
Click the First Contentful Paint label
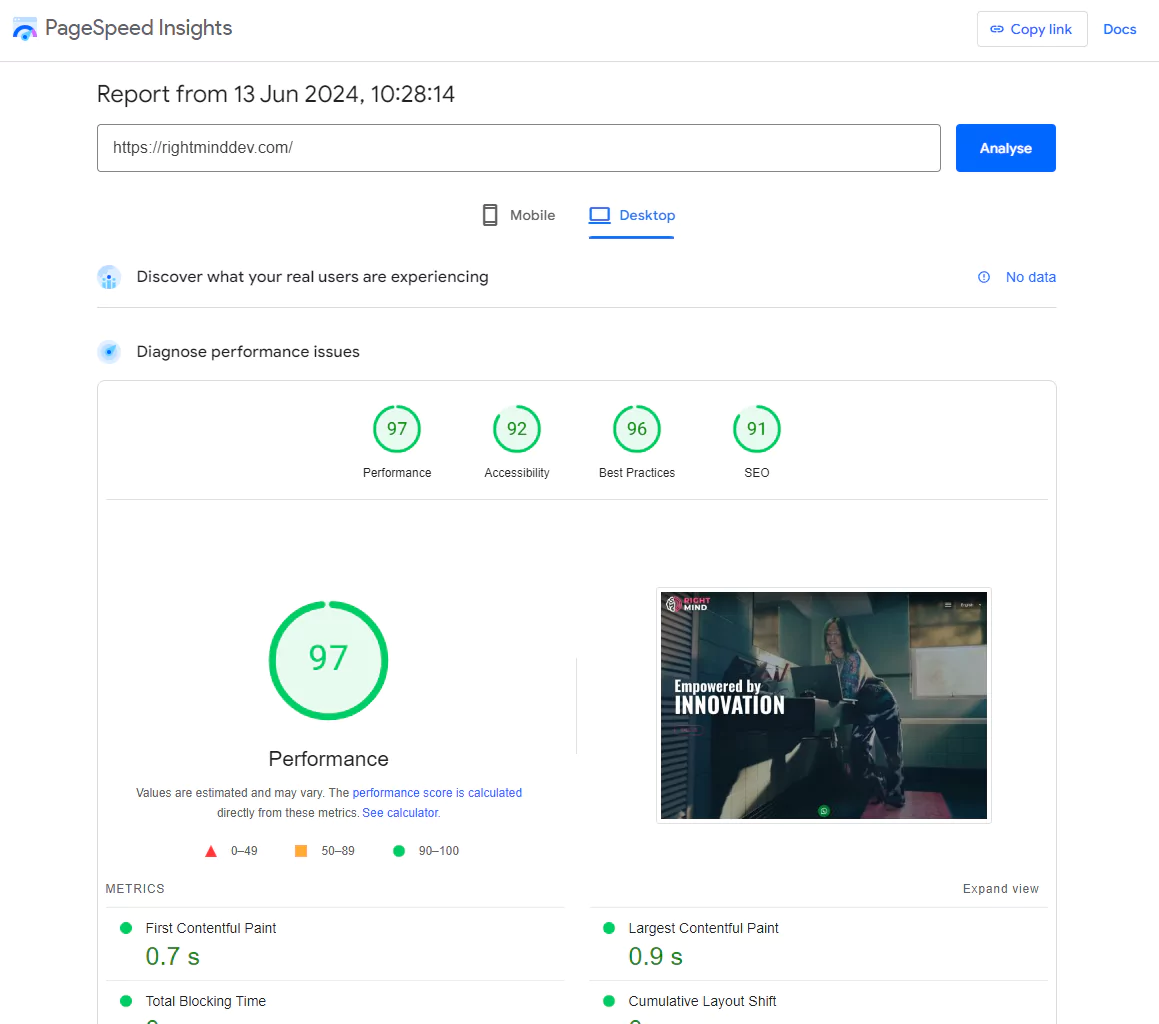click(x=211, y=928)
